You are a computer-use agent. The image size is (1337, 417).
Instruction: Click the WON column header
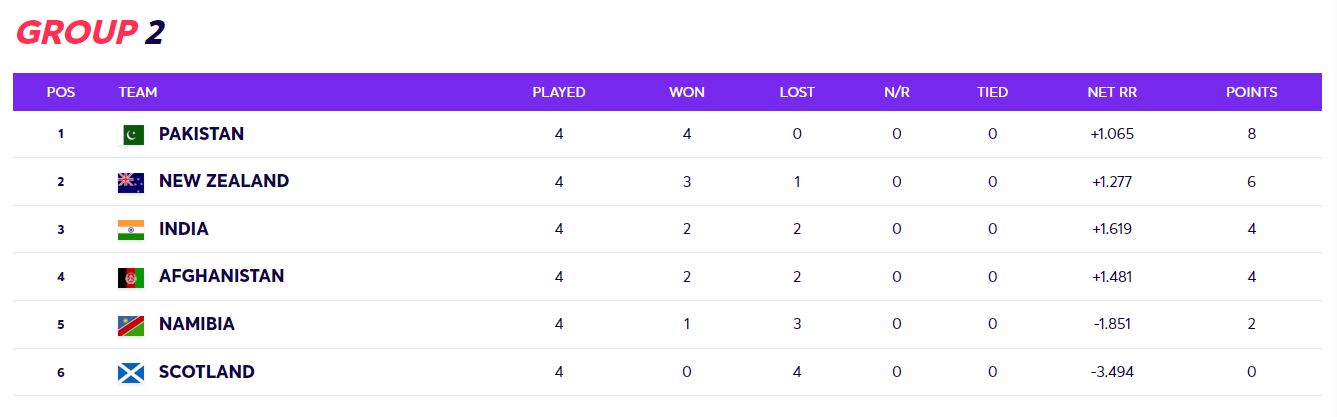coord(686,92)
